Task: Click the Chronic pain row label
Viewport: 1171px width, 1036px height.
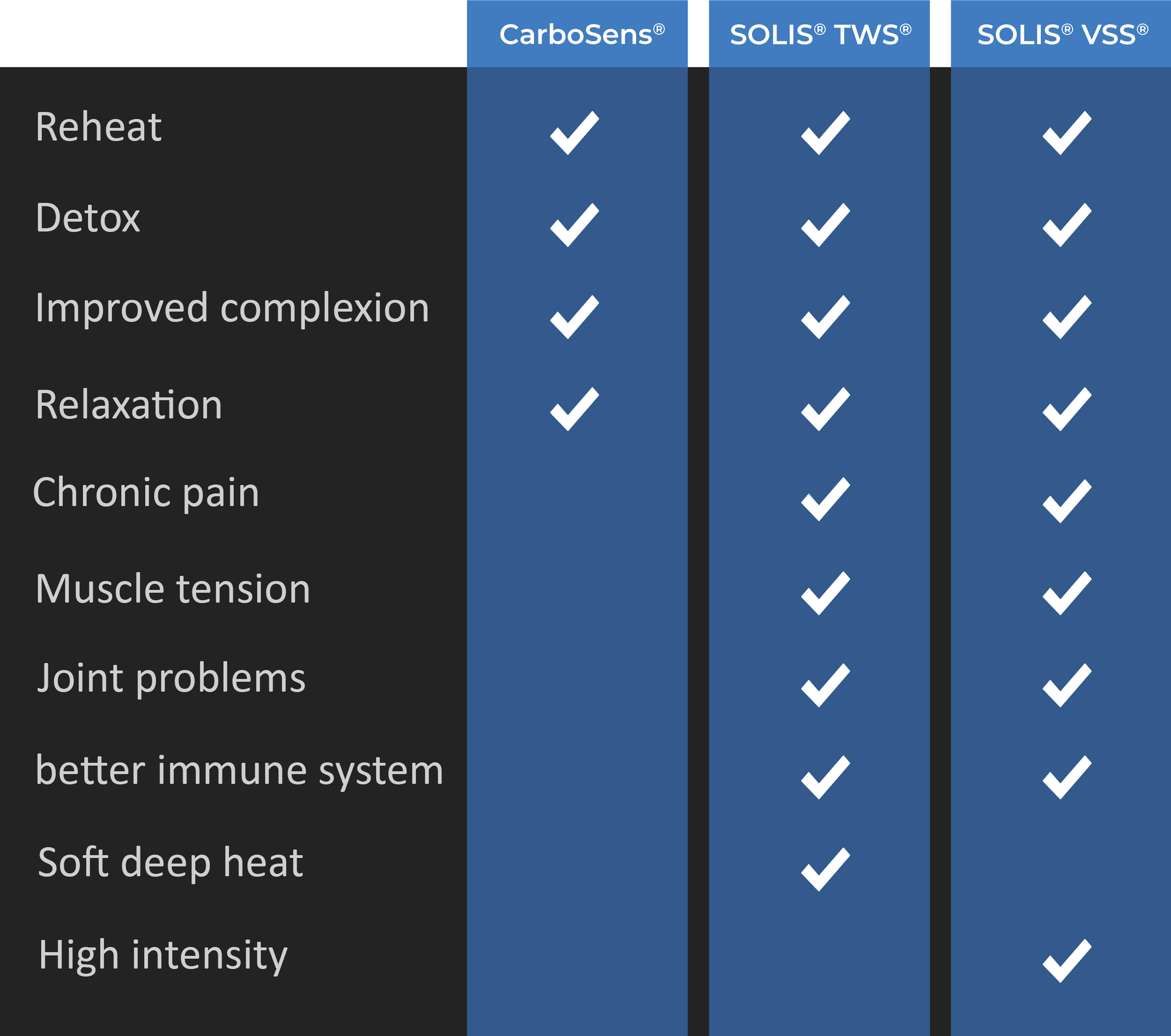Action: [x=147, y=492]
